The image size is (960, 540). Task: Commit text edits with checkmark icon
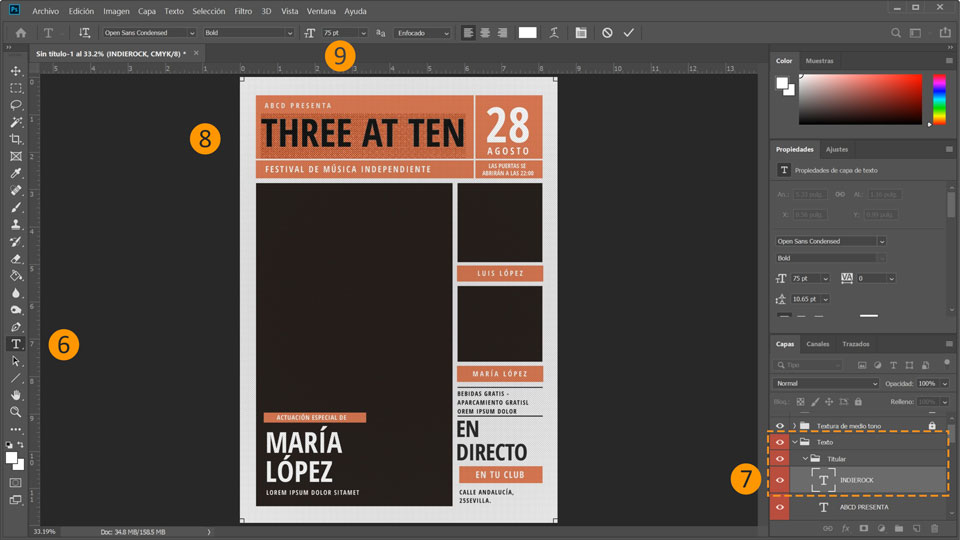629,33
